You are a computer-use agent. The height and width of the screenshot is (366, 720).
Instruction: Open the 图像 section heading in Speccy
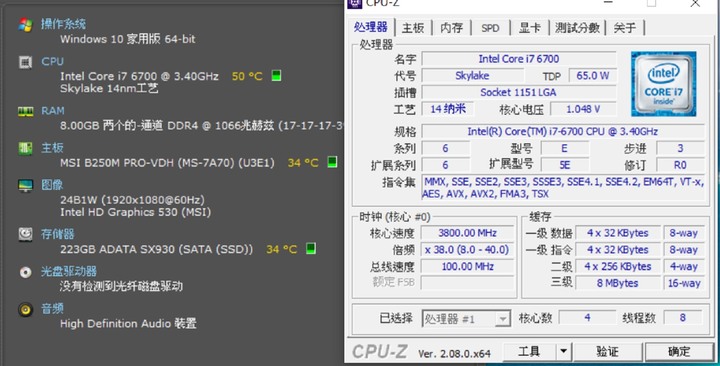(x=52, y=185)
